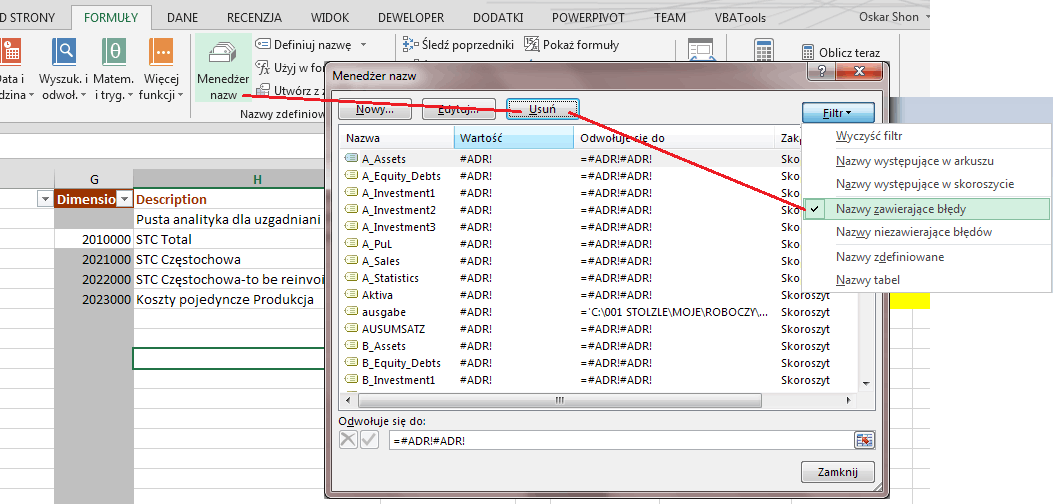Choose Wyczyść filtr from filter menu
Image resolution: width=1057 pixels, height=504 pixels.
[x=926, y=135]
